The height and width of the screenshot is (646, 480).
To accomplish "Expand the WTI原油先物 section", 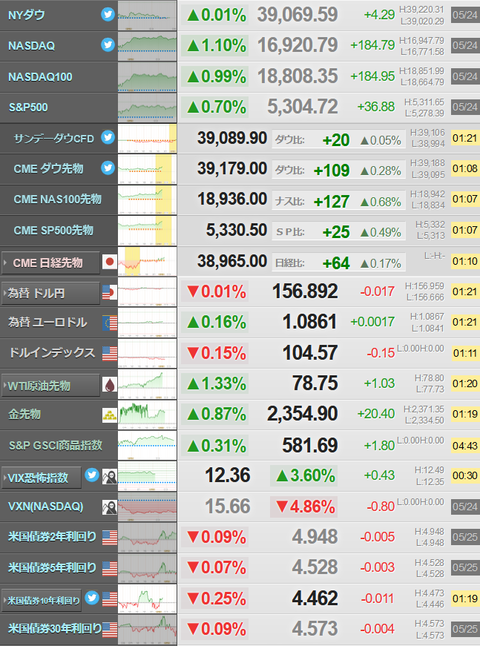I will coord(51,385).
